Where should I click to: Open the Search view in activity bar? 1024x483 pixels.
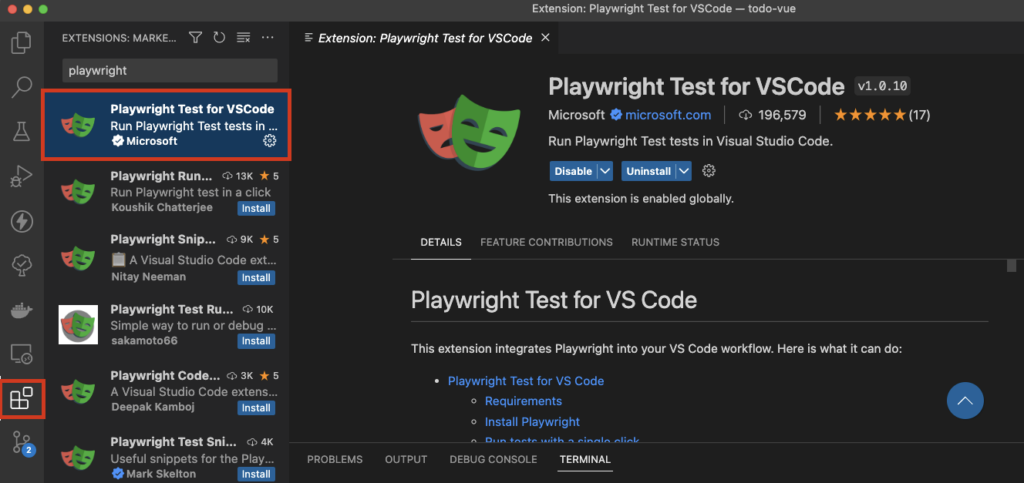click(22, 87)
